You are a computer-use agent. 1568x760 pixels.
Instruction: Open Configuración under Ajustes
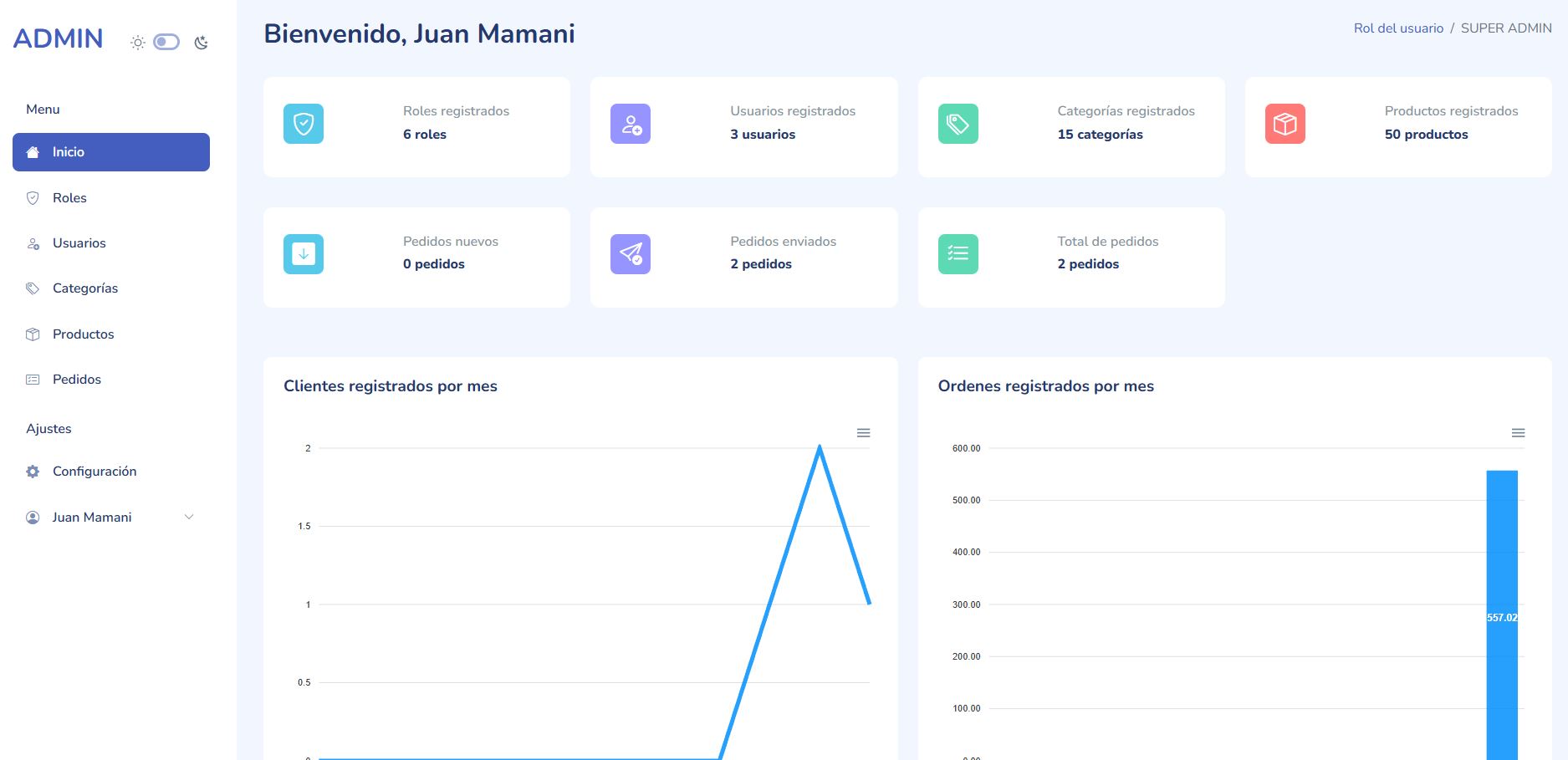pyautogui.click(x=94, y=472)
